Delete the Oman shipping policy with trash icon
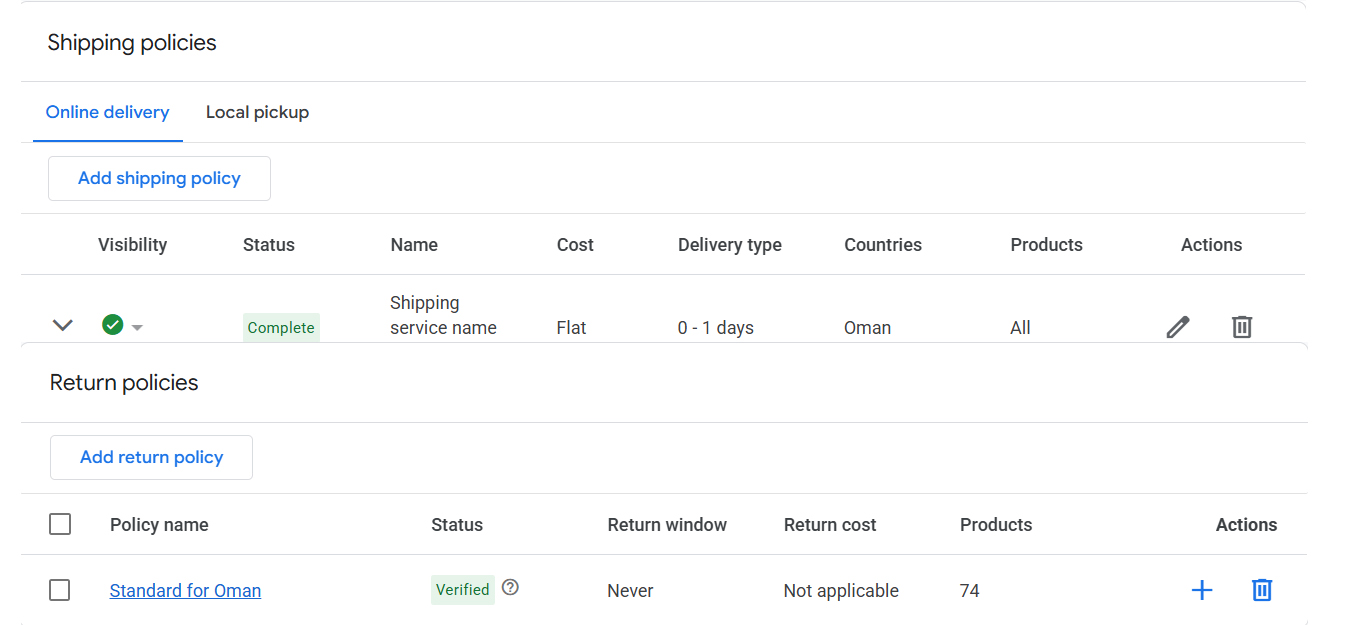1350x625 pixels. point(1242,327)
